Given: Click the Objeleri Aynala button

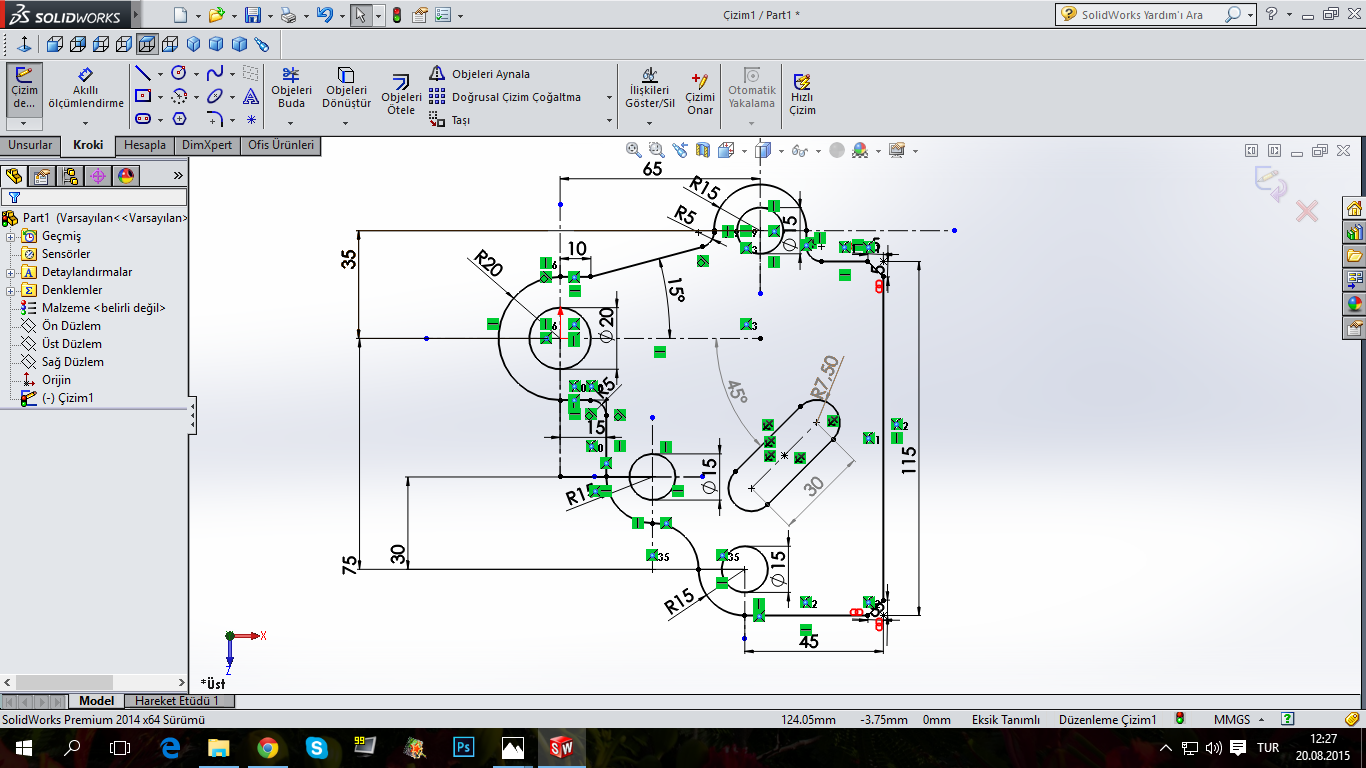Looking at the screenshot, I should 479,74.
